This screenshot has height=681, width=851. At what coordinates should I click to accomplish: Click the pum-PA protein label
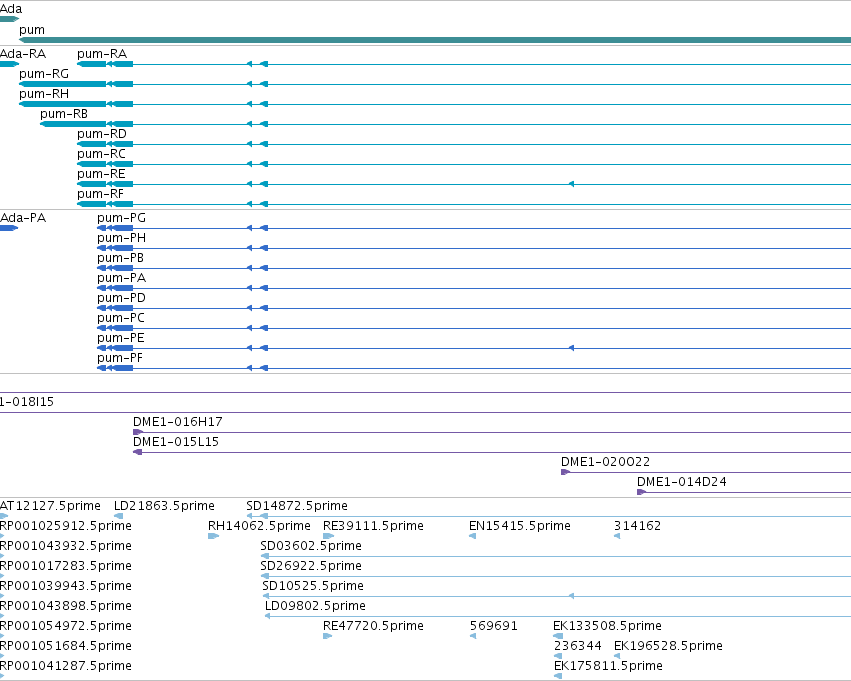[122, 278]
